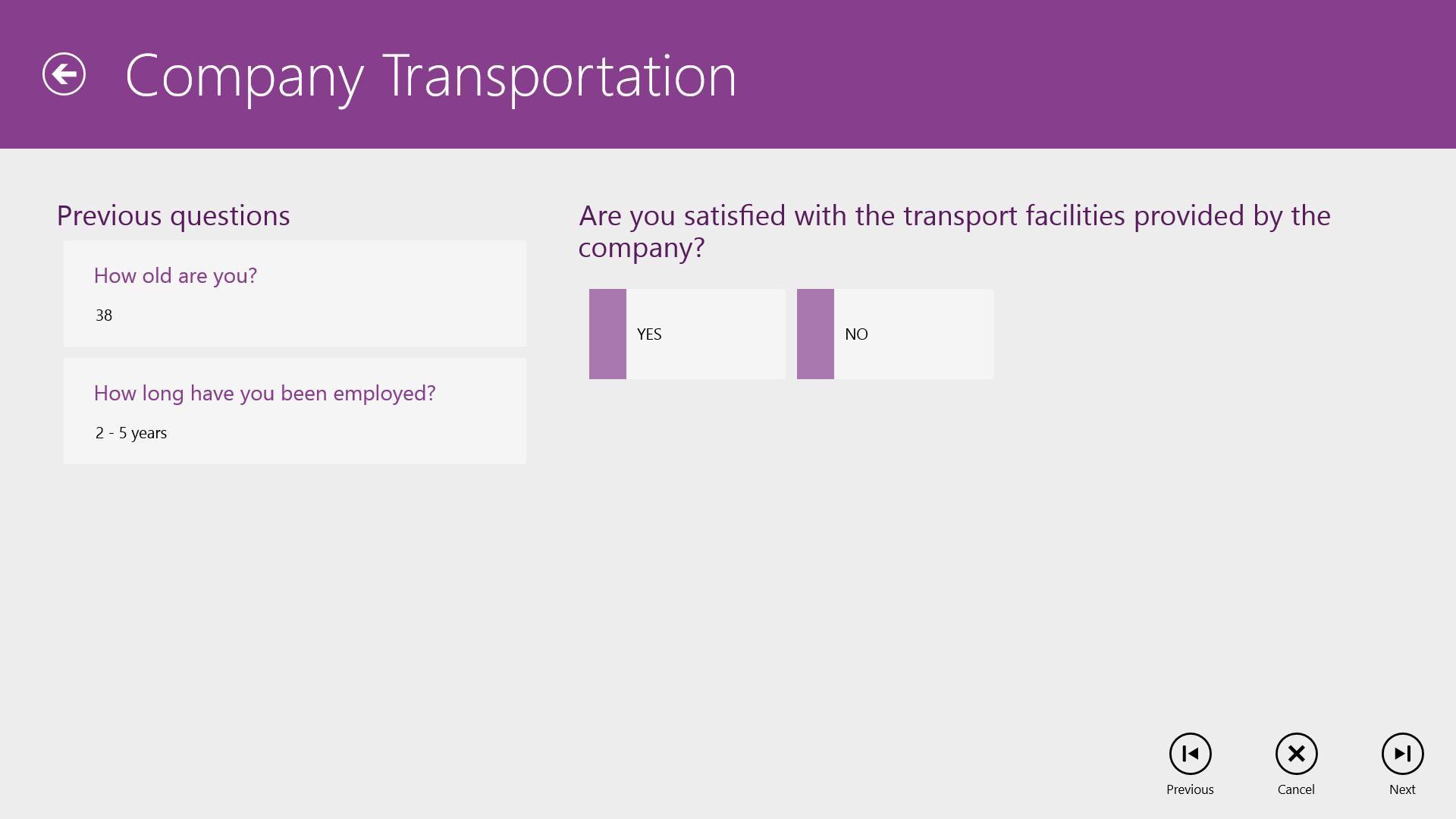Open the "How long have you been employed?" title

click(265, 394)
